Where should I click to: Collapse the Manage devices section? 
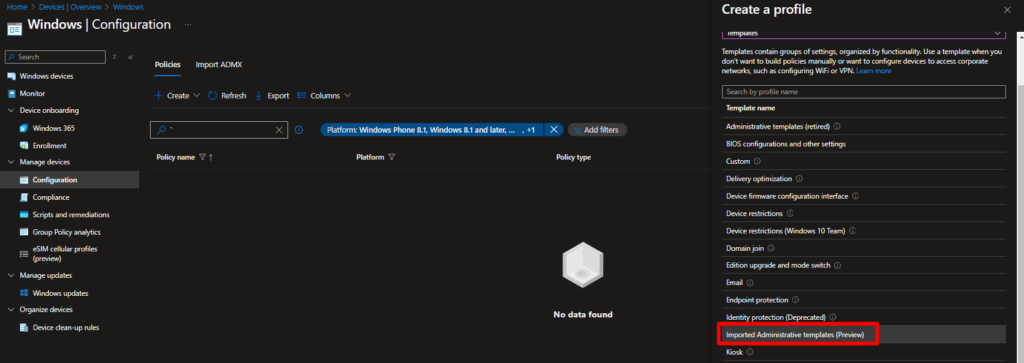point(11,162)
